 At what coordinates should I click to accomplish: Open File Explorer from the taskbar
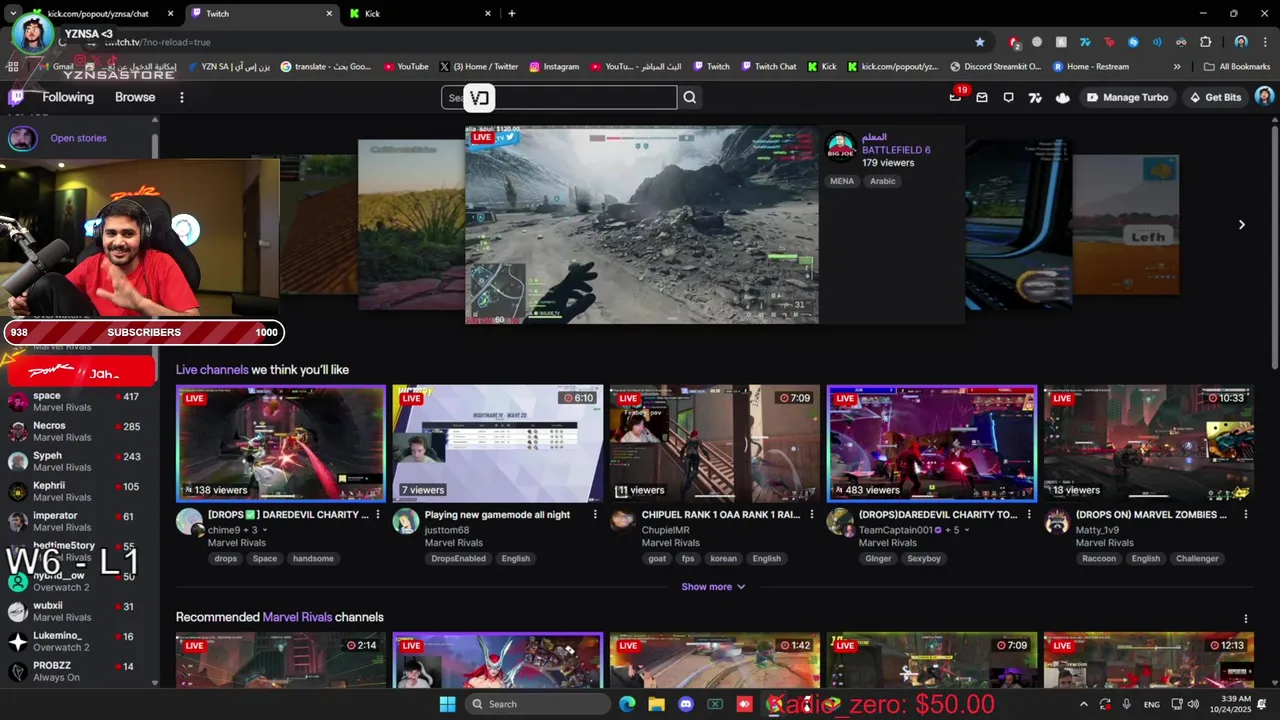pos(656,704)
